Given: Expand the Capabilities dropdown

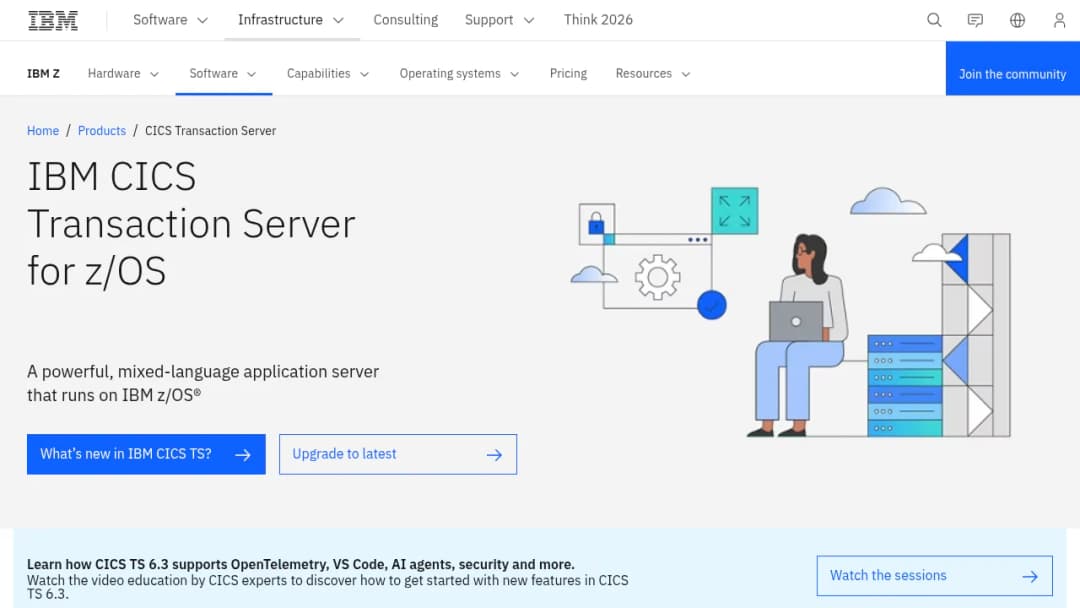Looking at the screenshot, I should point(328,74).
